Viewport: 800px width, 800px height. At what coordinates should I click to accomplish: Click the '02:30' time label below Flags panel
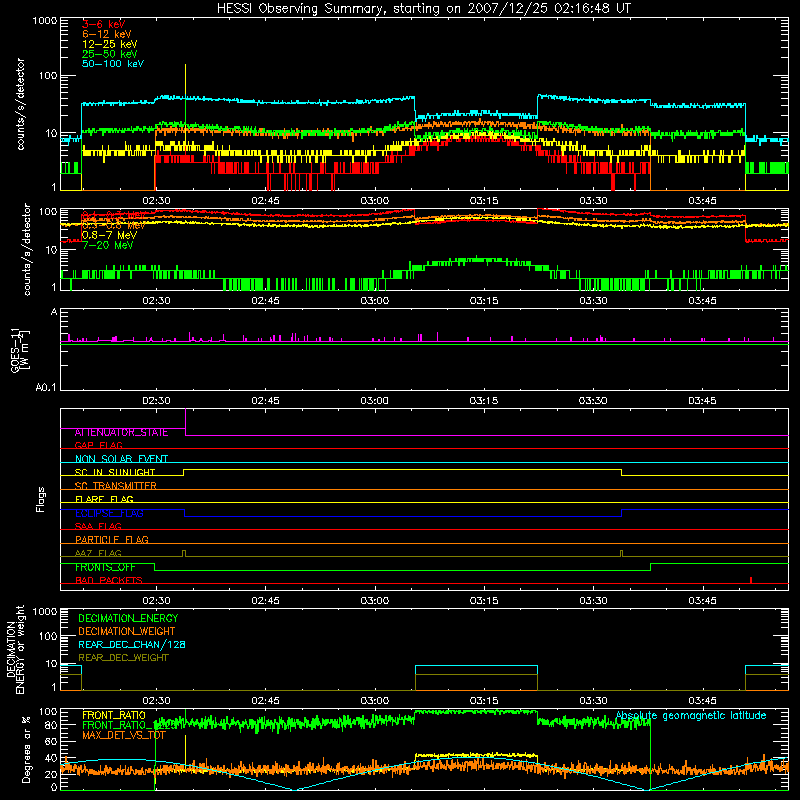[x=156, y=601]
